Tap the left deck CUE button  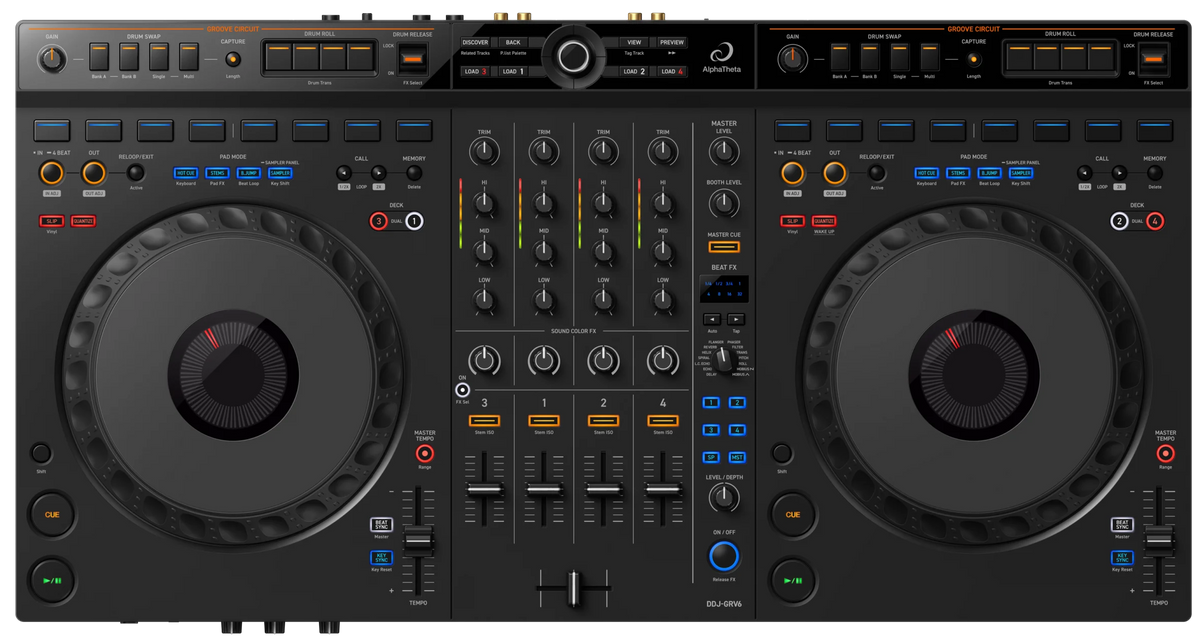coord(52,515)
